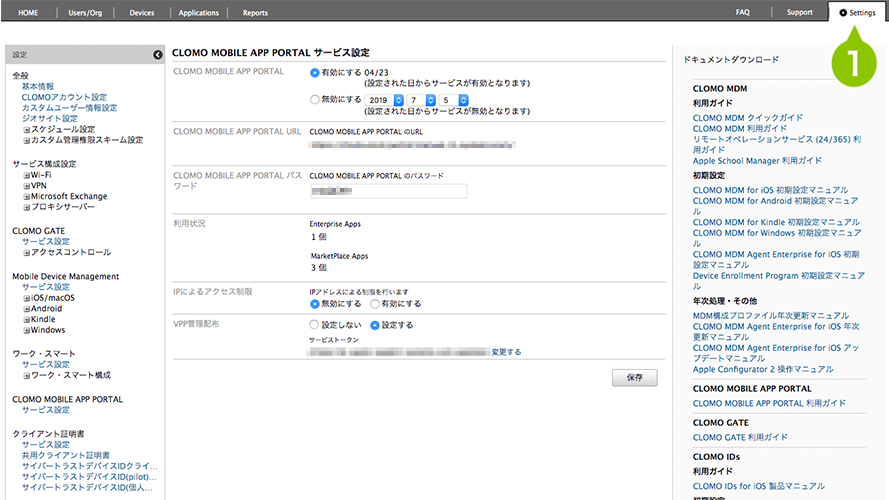Open the Applications menu
Screen dimensions: 889x500
pos(198,12)
